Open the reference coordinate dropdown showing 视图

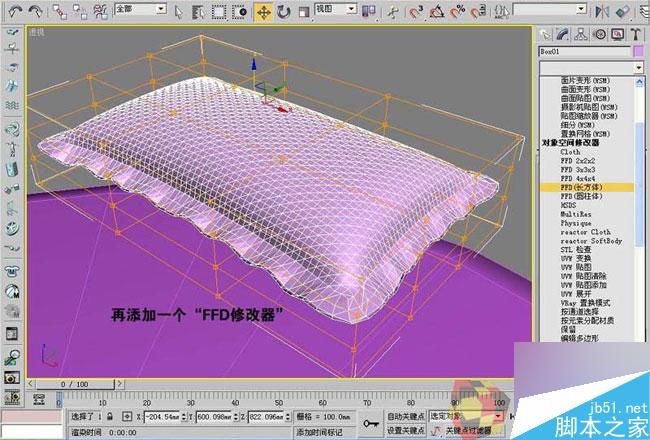[x=336, y=9]
